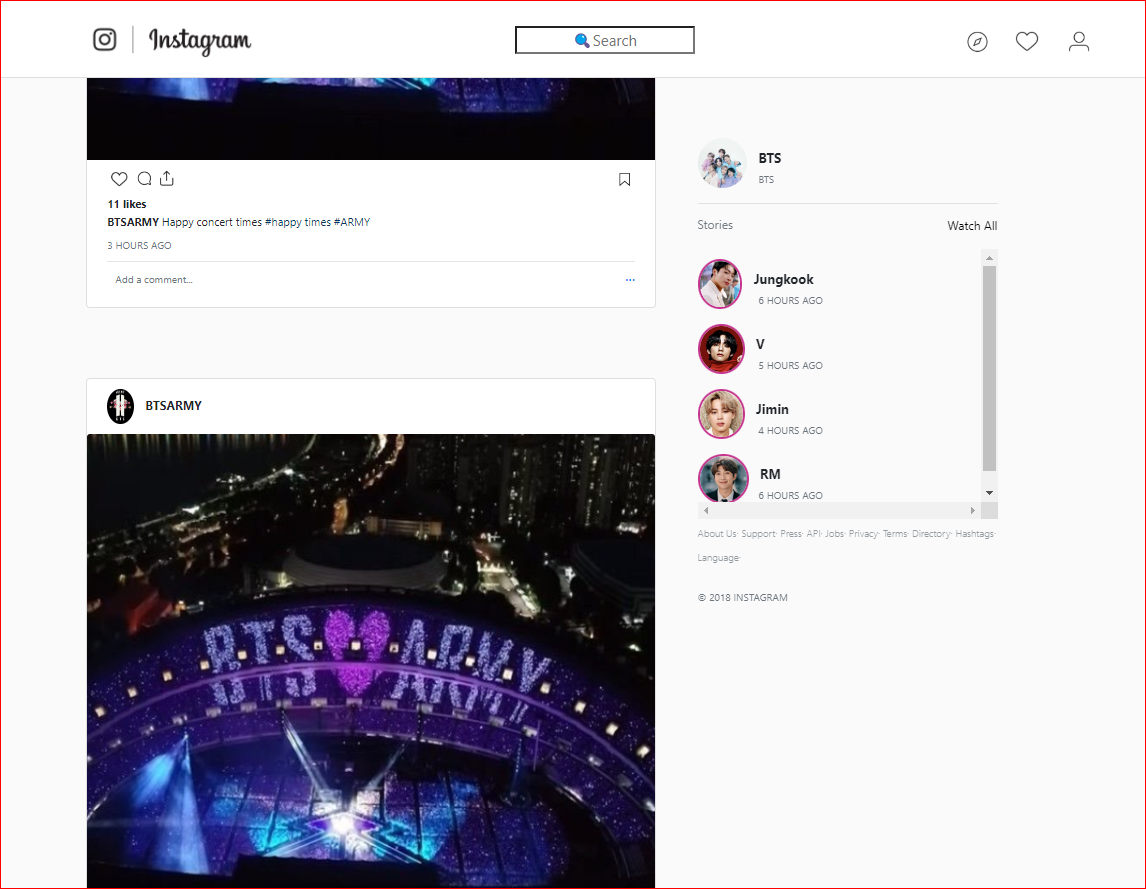The height and width of the screenshot is (889, 1146).
Task: Open BTSARMY profile from post header
Action: 173,406
